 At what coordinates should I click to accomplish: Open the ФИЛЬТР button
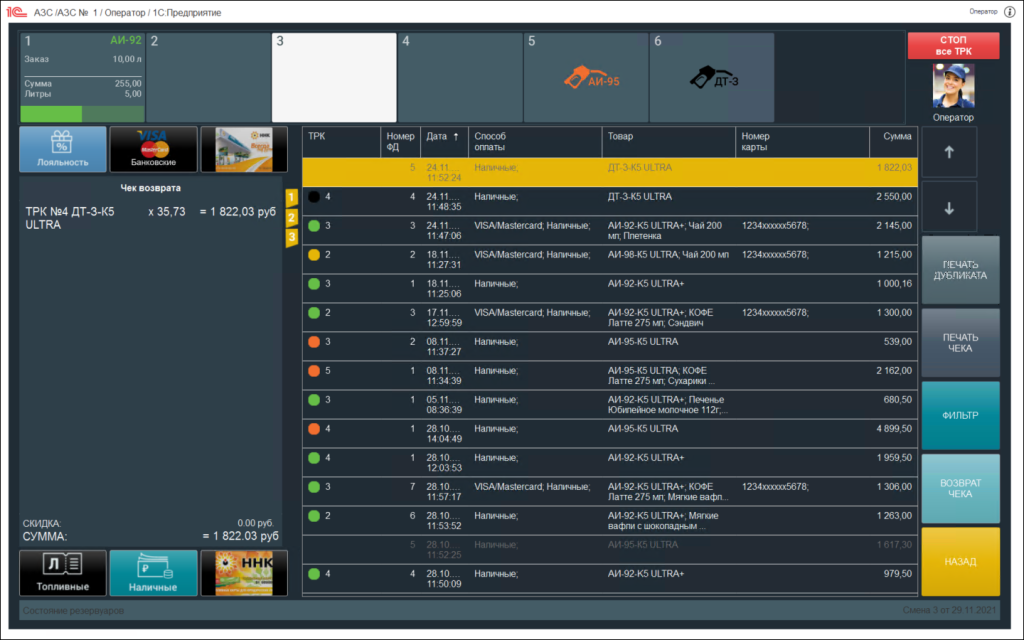[x=960, y=415]
